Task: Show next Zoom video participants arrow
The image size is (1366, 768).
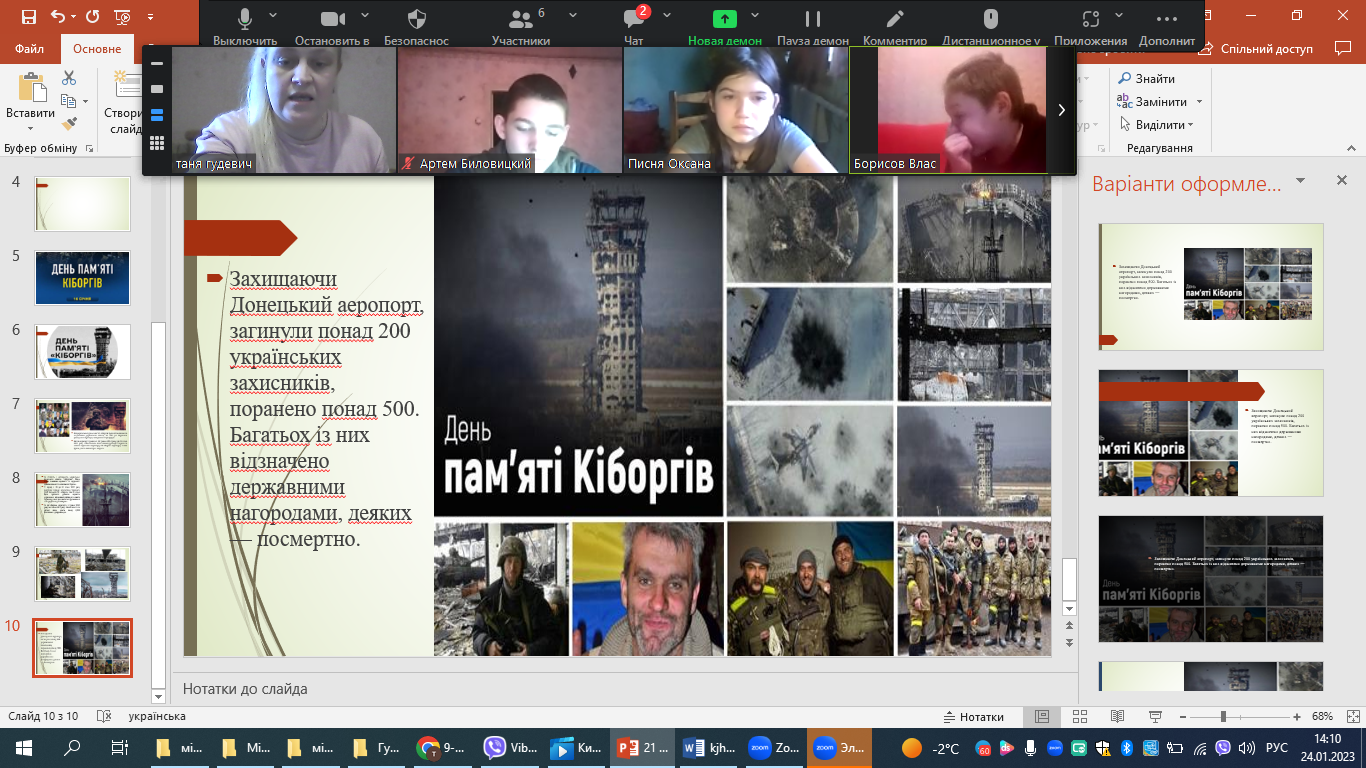Action: [1062, 111]
